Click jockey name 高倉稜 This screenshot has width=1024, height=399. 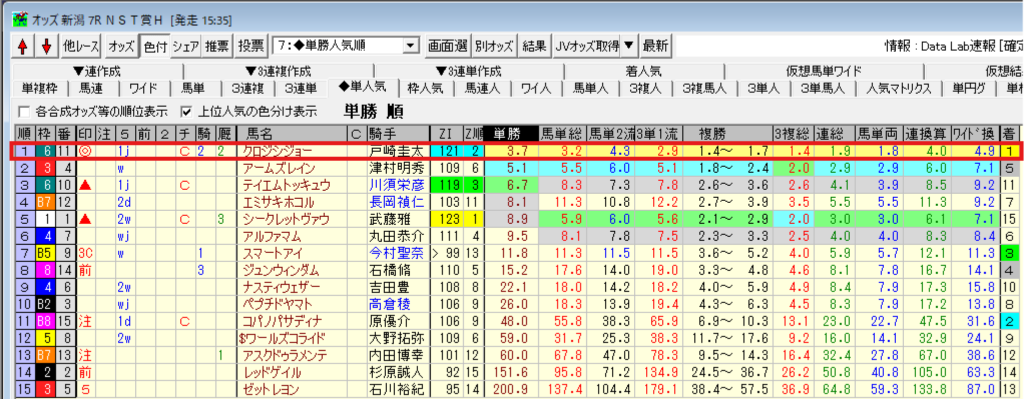pos(389,304)
